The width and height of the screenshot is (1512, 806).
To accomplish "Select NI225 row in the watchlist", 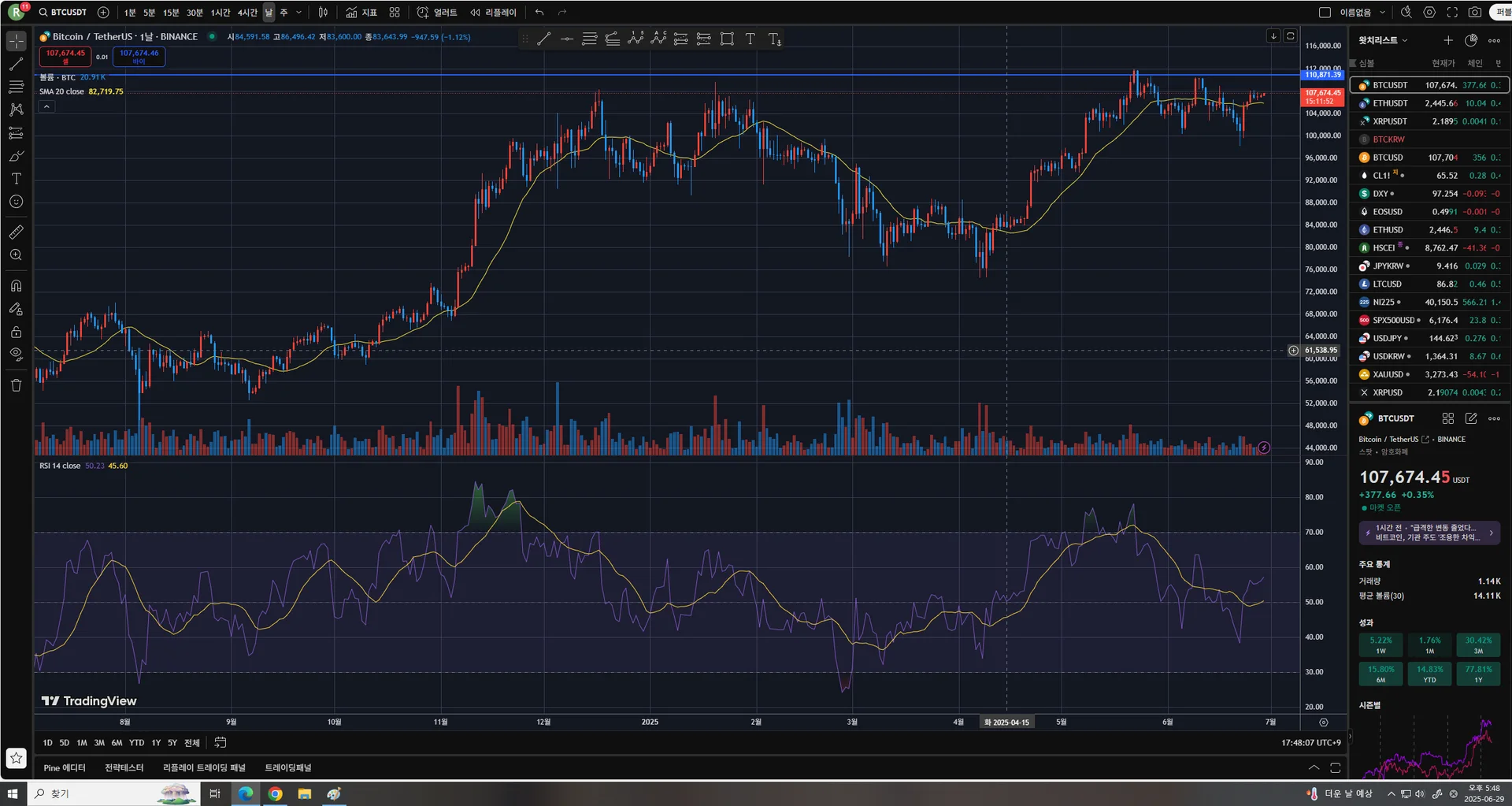I will tap(1430, 302).
